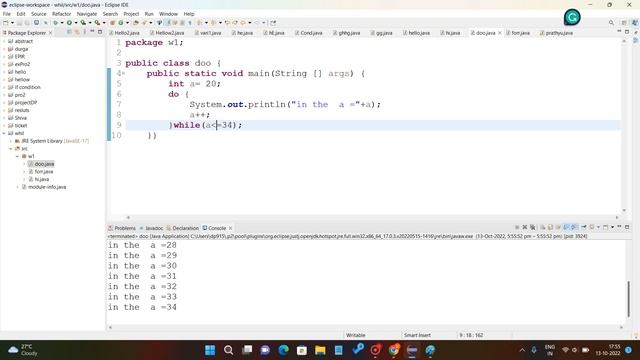The image size is (640, 360).
Task: Maximize the Console panel
Action: click(627, 227)
